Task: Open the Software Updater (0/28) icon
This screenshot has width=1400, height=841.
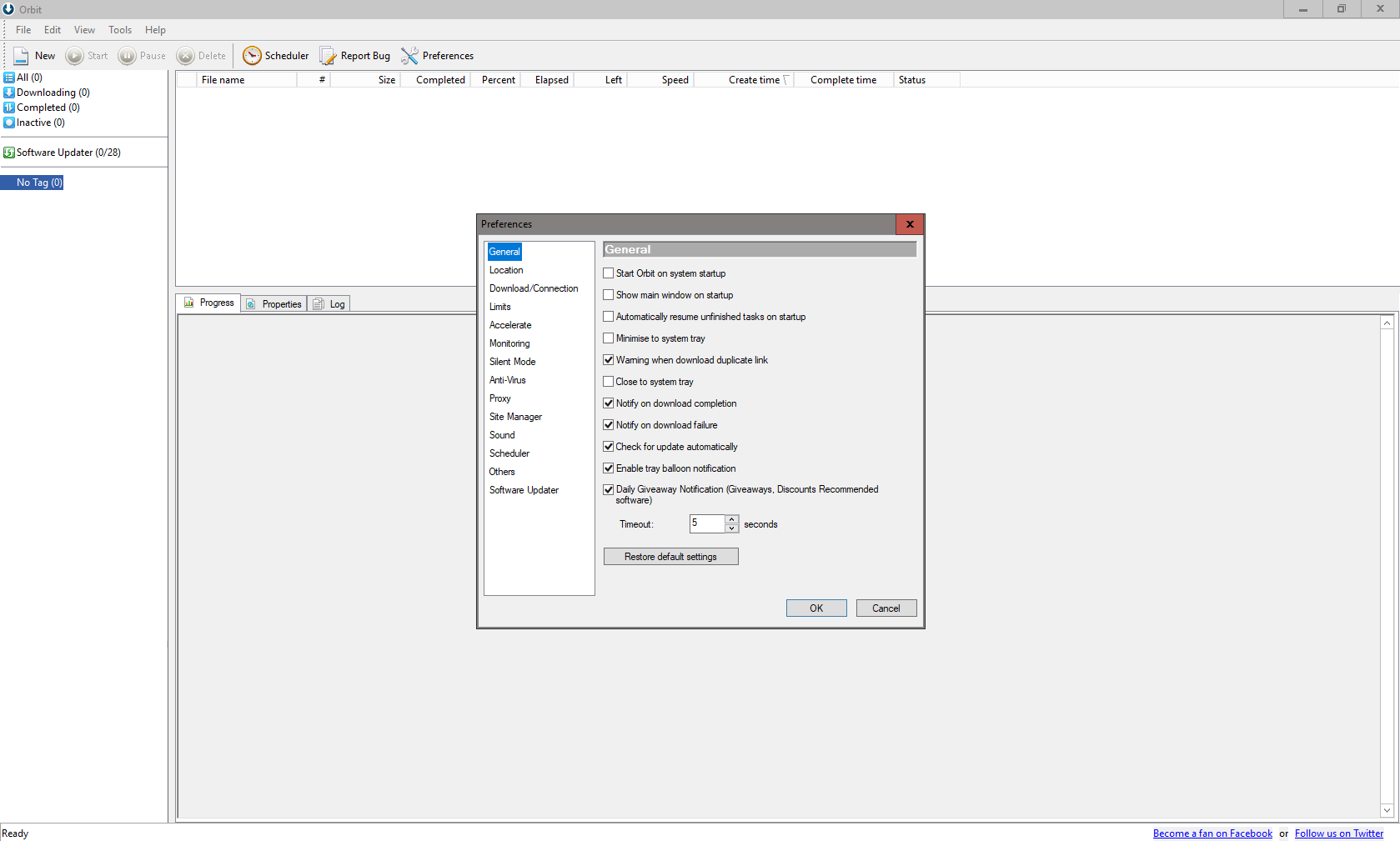Action: point(9,153)
